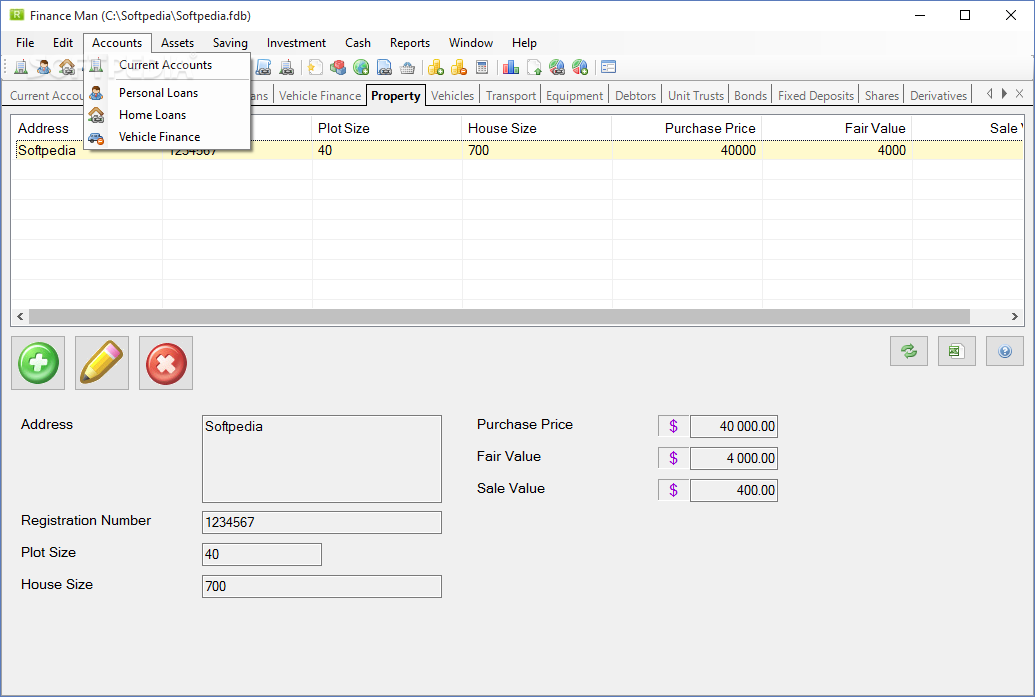Close the current tab with the tab-strip X
The height and width of the screenshot is (697, 1035).
1020,94
